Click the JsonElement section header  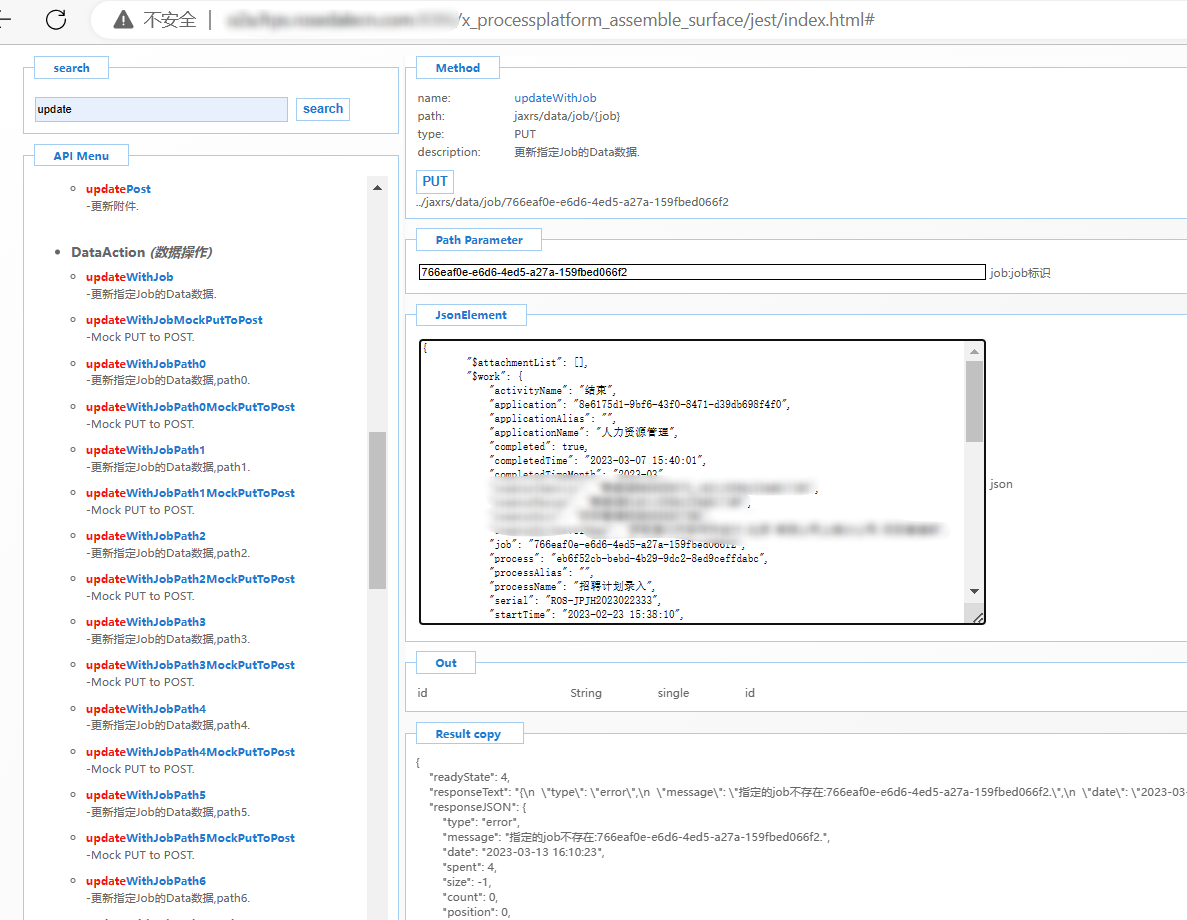click(471, 315)
